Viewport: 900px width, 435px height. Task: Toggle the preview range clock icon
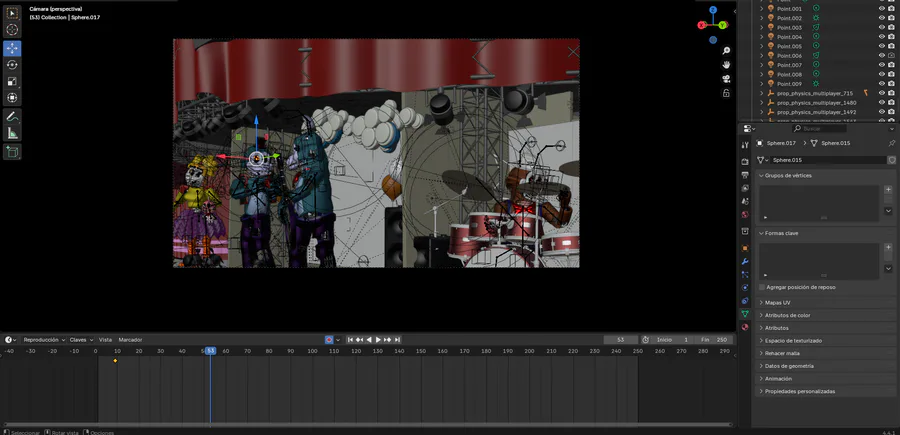tap(645, 340)
